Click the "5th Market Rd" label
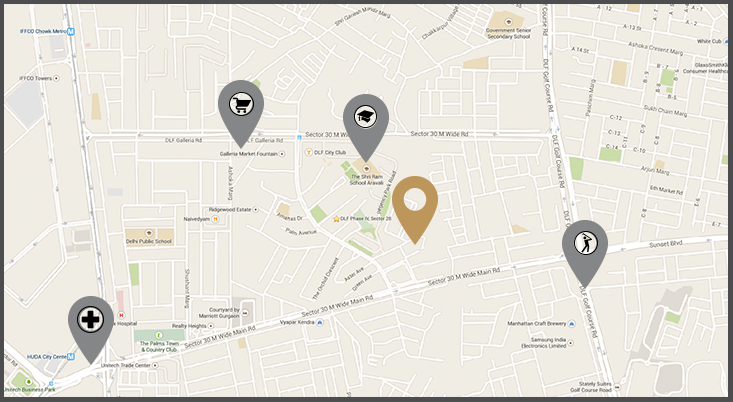Image resolution: width=733 pixels, height=402 pixels. (666, 190)
